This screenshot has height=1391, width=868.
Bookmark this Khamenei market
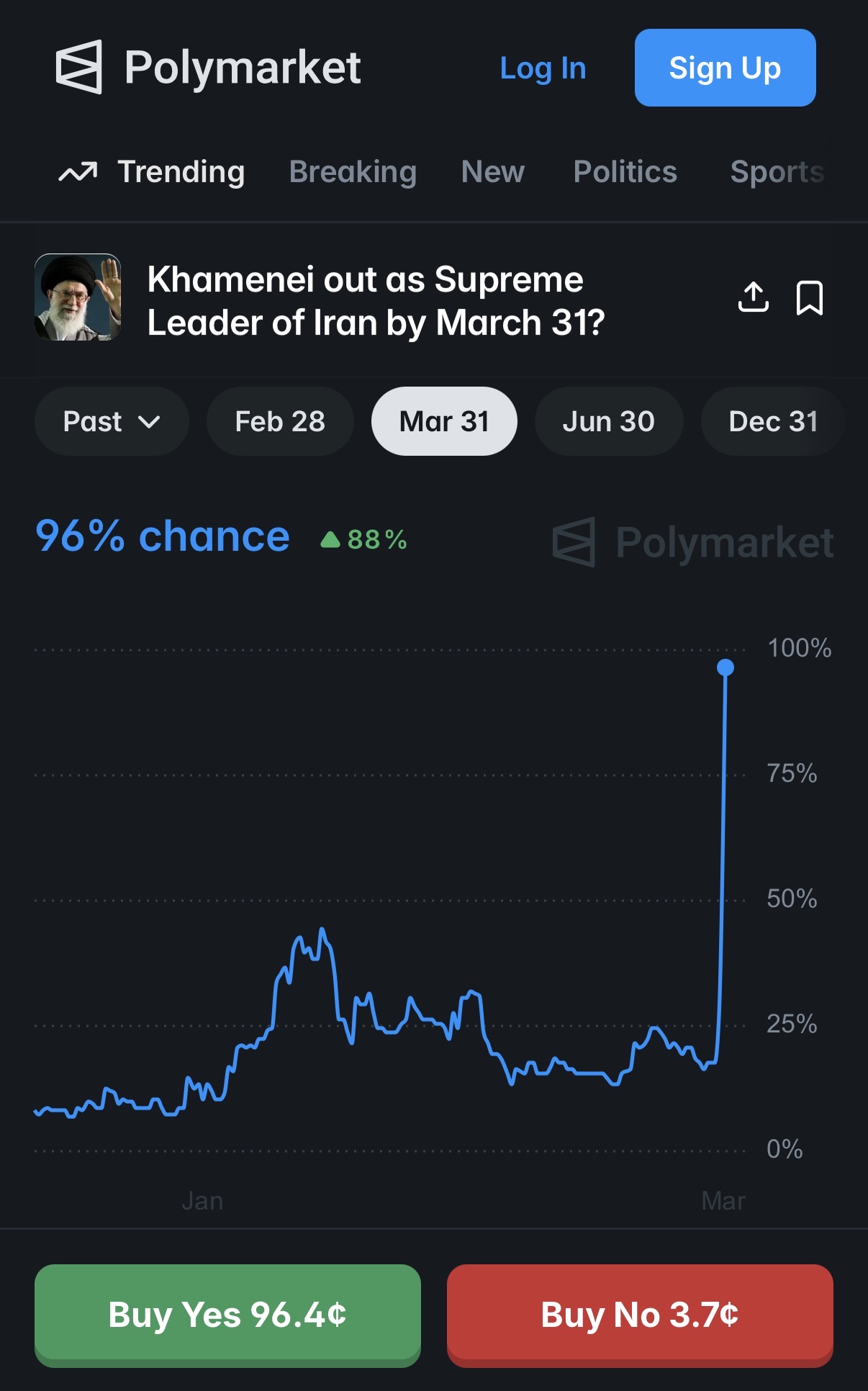tap(809, 297)
